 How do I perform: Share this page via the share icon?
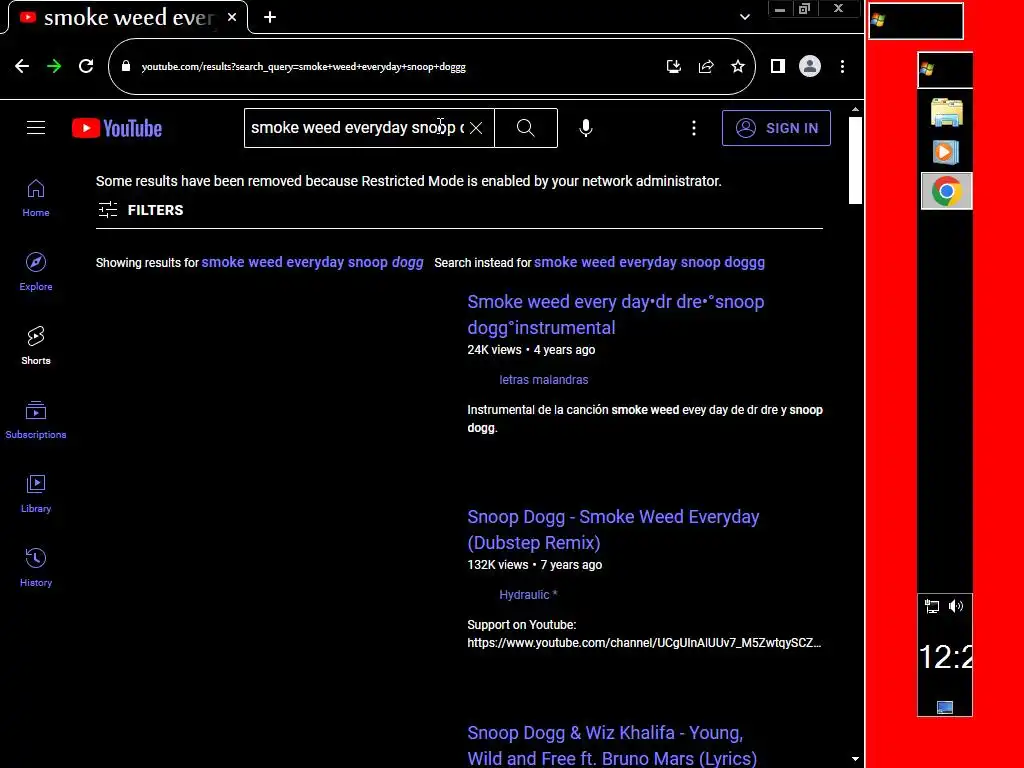706,66
